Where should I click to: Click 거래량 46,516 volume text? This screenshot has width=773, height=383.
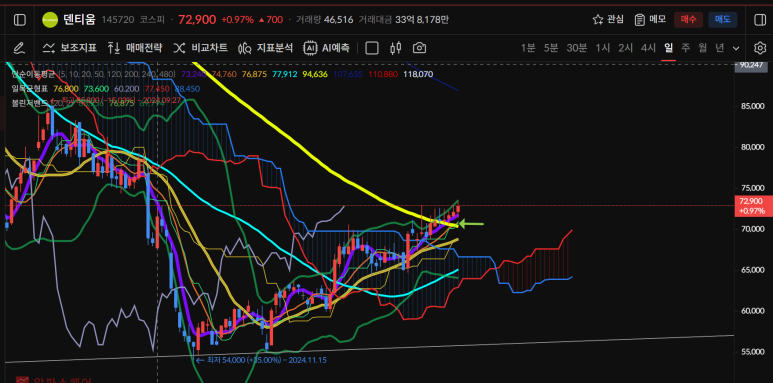[324, 20]
